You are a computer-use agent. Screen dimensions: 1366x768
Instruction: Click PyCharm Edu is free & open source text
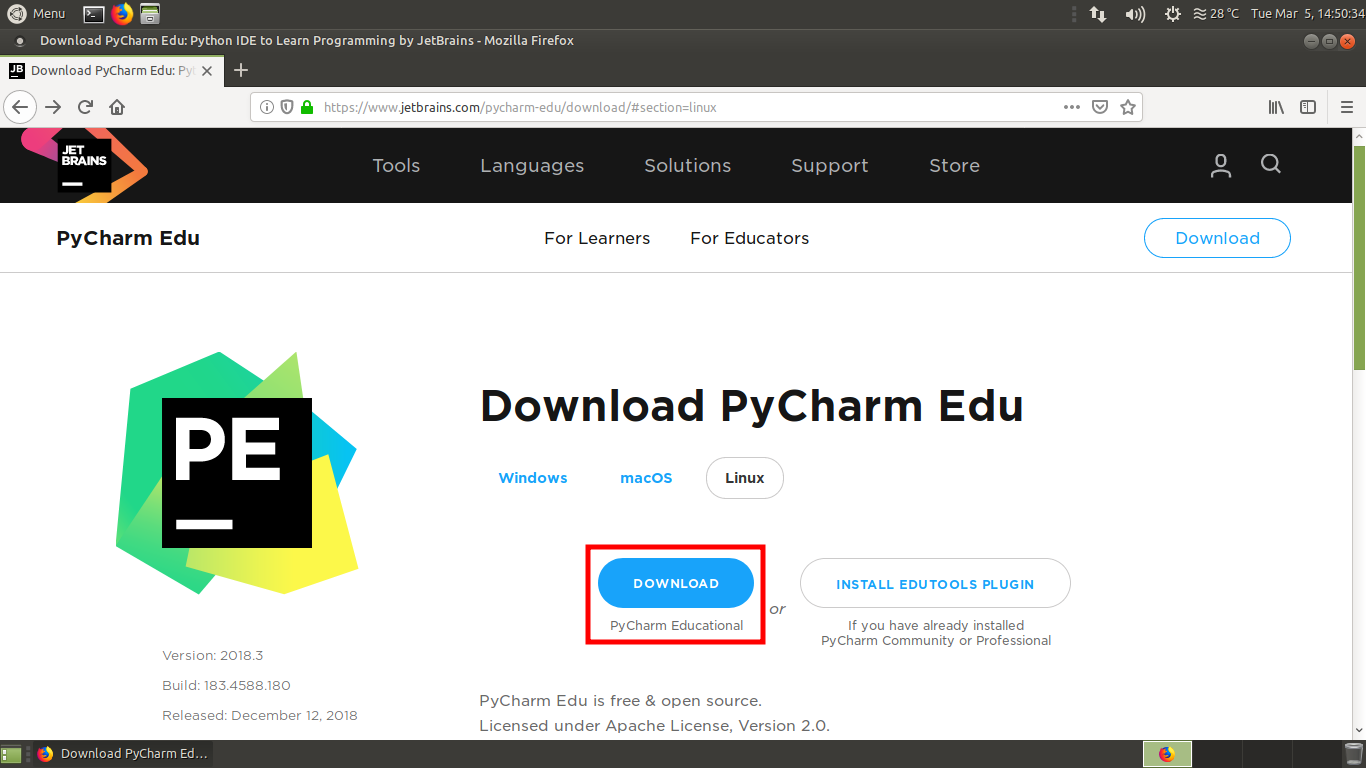click(621, 701)
